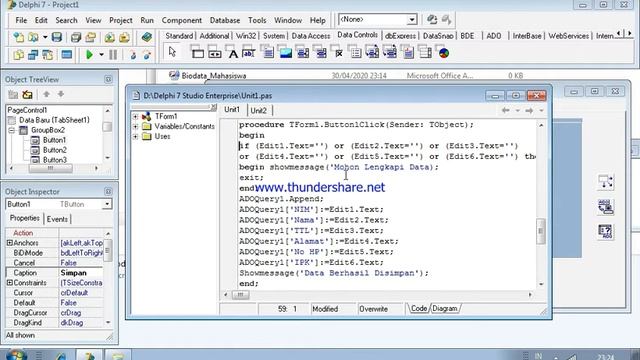Pick the DBEdit component from the palette

(x=249, y=53)
